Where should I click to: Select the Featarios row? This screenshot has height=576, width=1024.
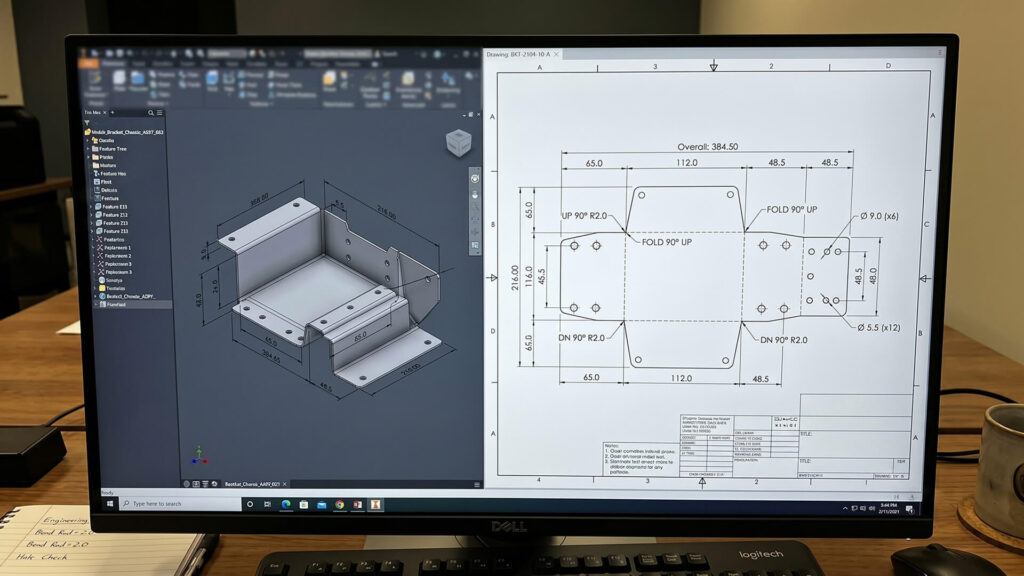tap(110, 240)
